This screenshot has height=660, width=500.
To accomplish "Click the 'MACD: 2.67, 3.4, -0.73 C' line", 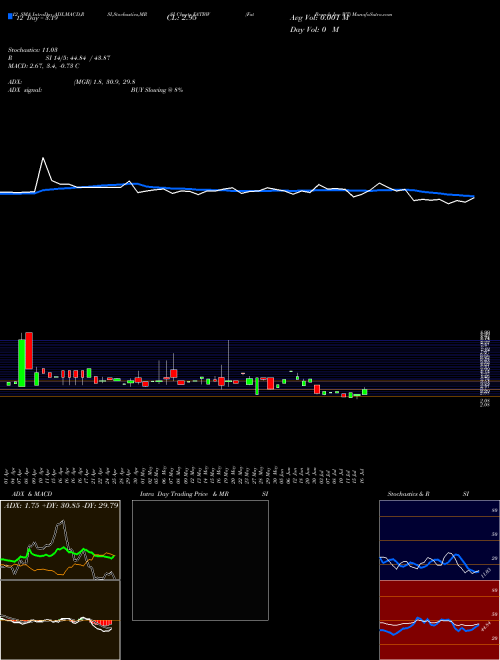I will coord(43,66).
